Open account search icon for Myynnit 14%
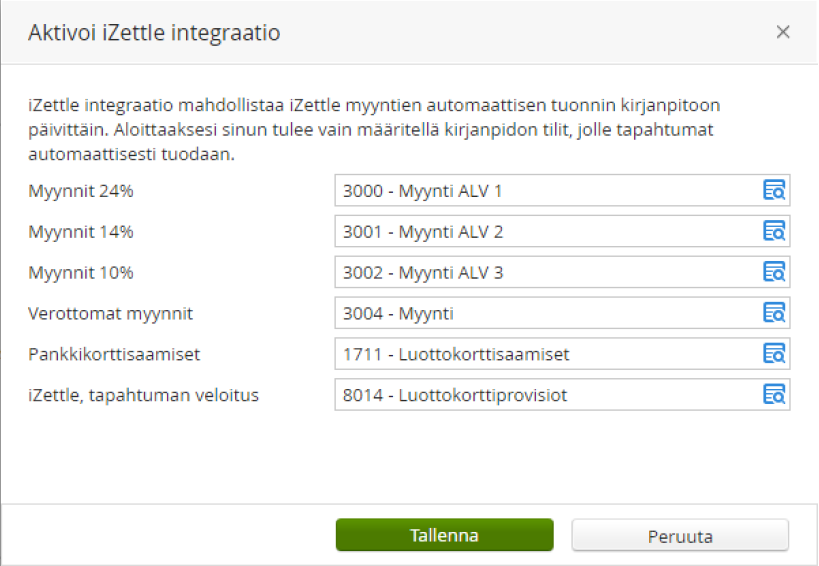The height and width of the screenshot is (566, 819). coord(774,231)
